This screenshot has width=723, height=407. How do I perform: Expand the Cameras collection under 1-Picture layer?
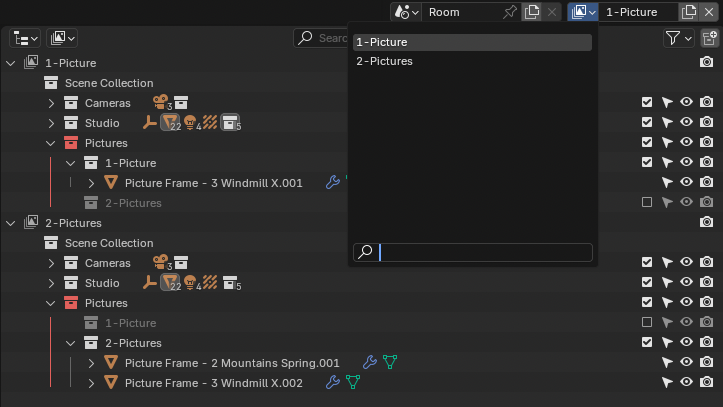pos(52,103)
